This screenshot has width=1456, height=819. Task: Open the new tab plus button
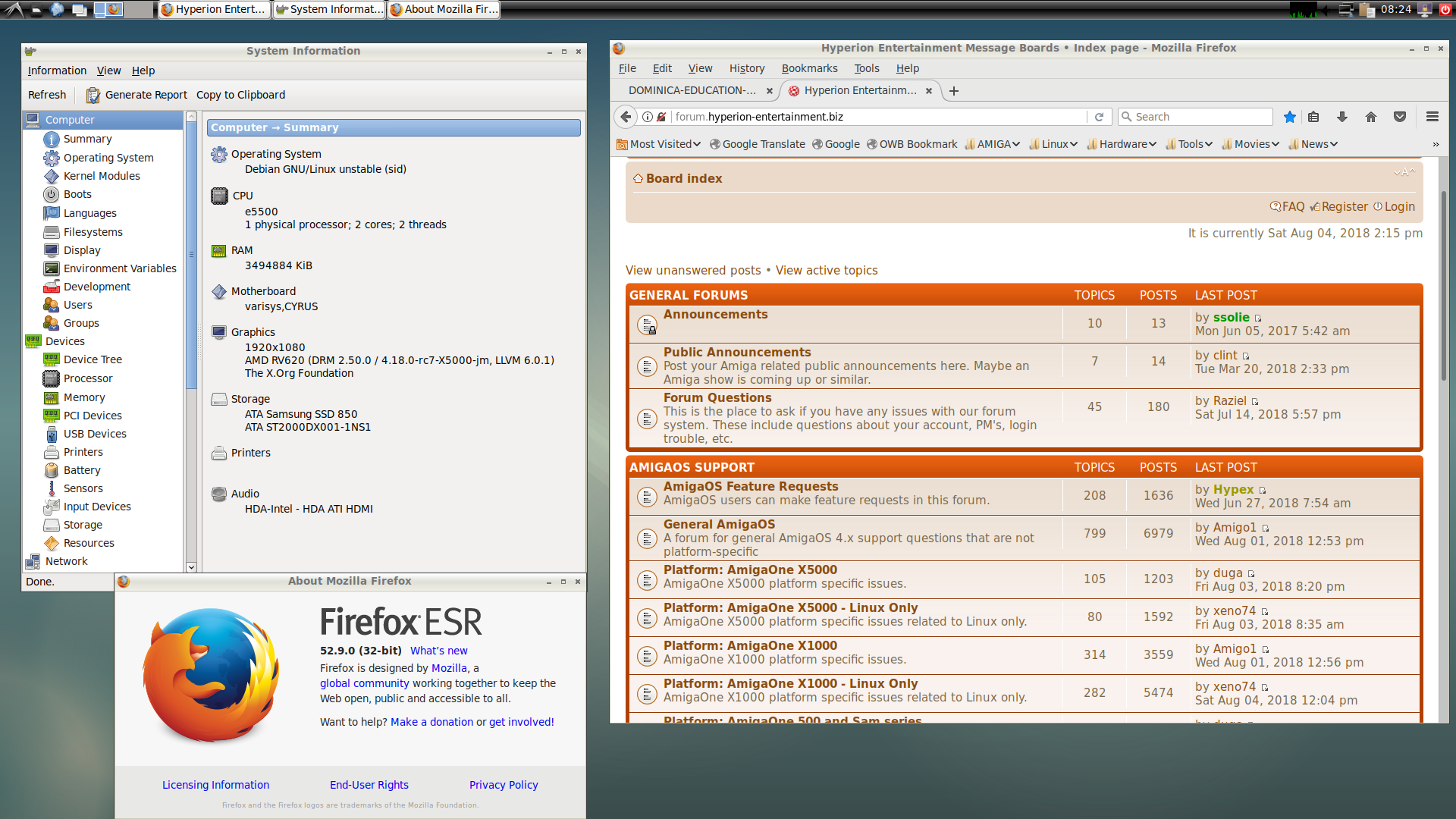coord(954,91)
